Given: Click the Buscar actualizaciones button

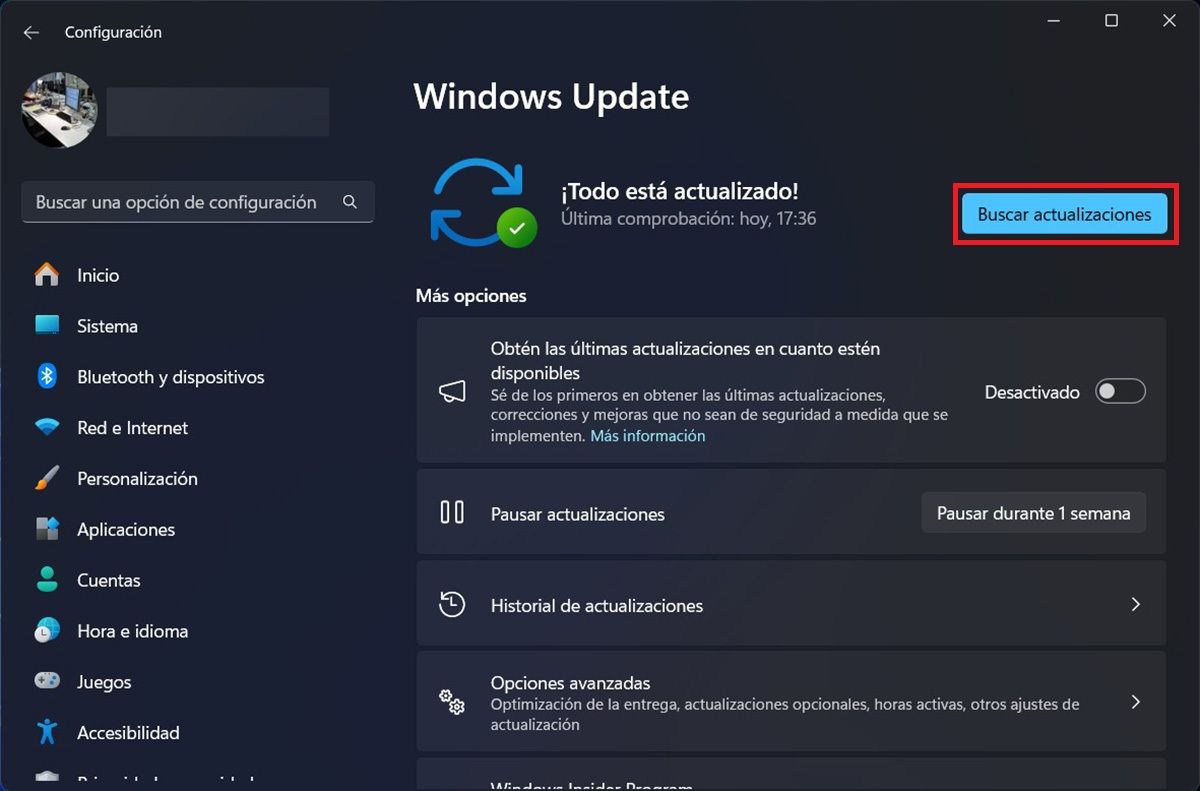Looking at the screenshot, I should click(x=1064, y=214).
